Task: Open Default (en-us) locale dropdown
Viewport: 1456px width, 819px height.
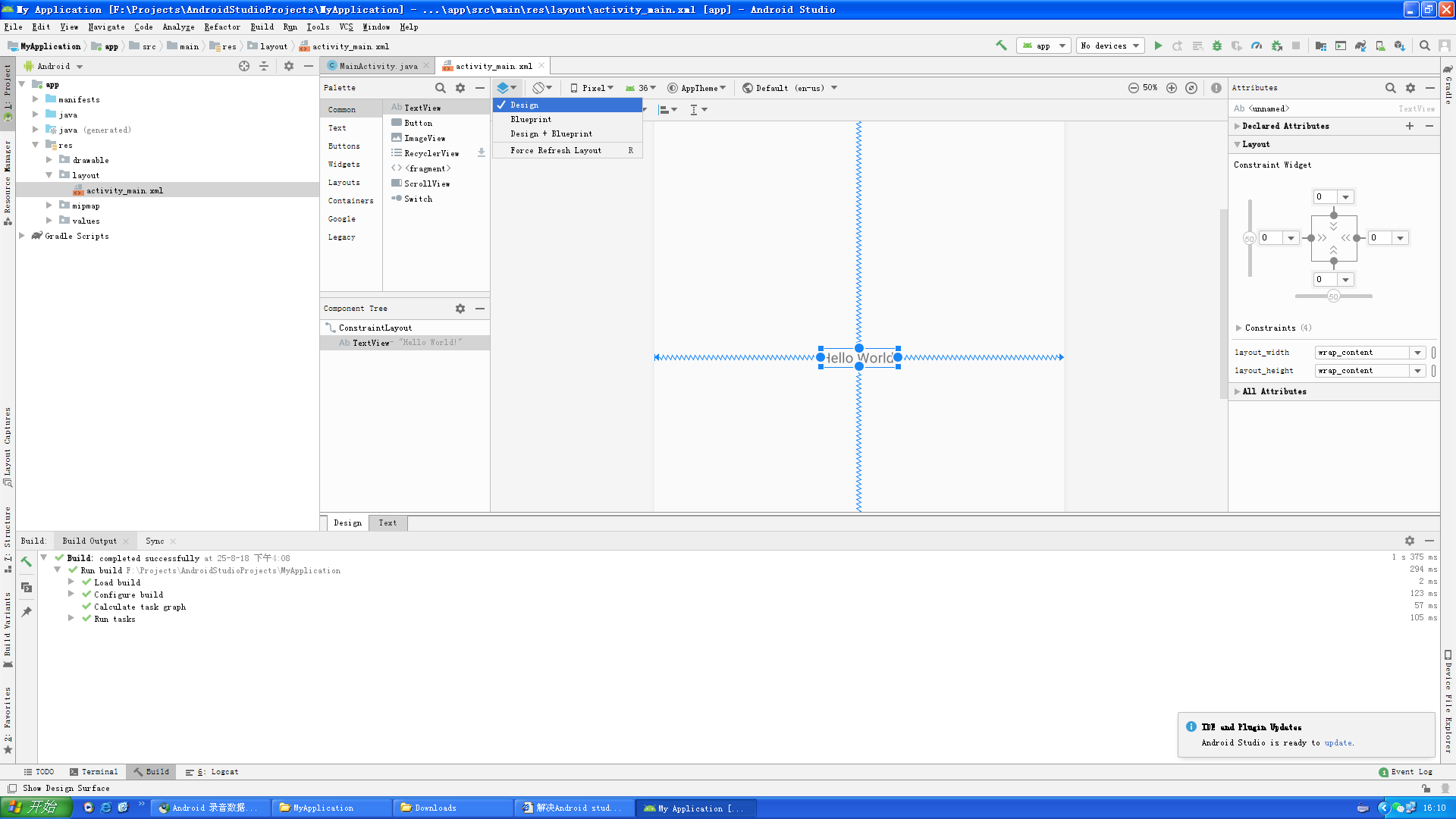Action: click(789, 88)
